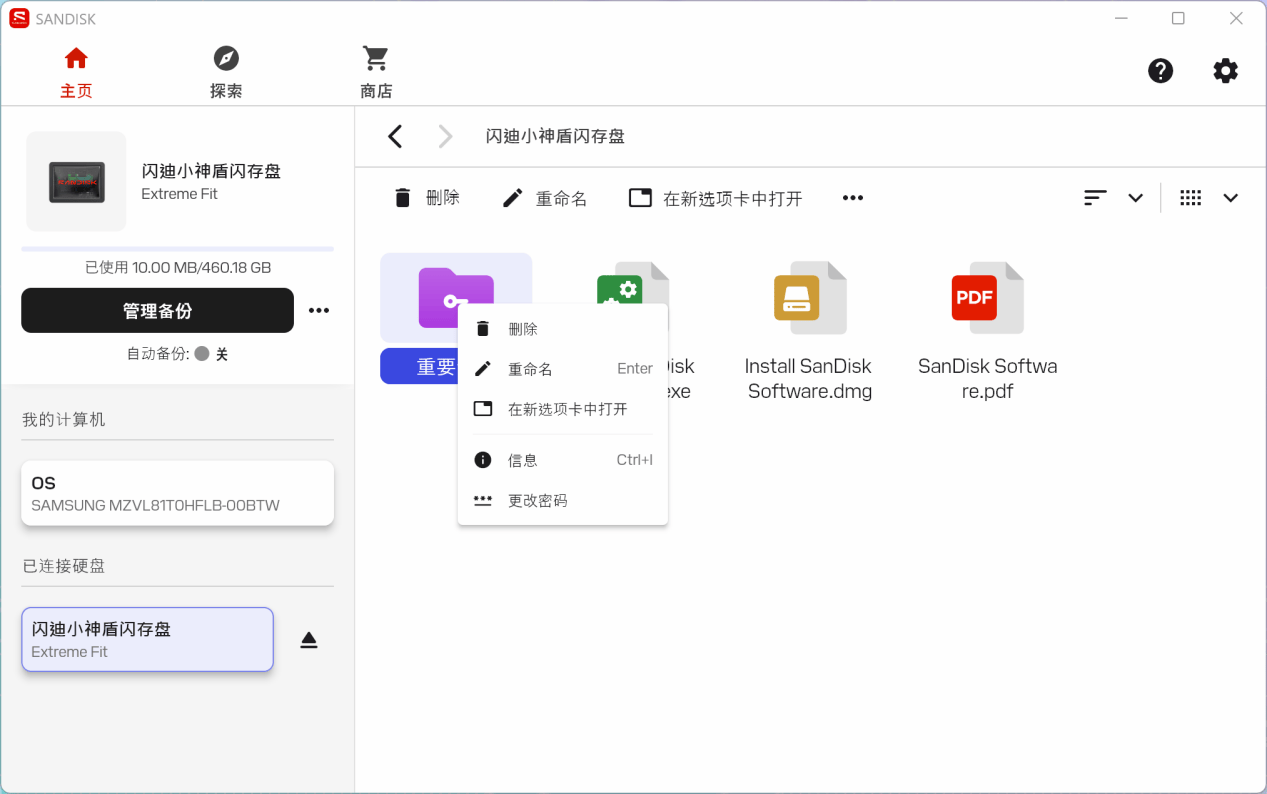Click the toolbar three-dots more options
1267x794 pixels.
pos(852,198)
